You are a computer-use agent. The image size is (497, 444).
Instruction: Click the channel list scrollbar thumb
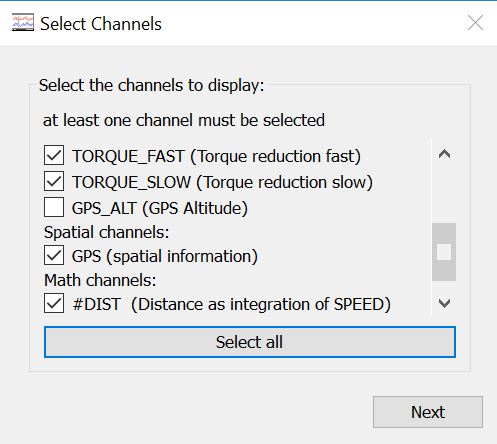point(444,252)
